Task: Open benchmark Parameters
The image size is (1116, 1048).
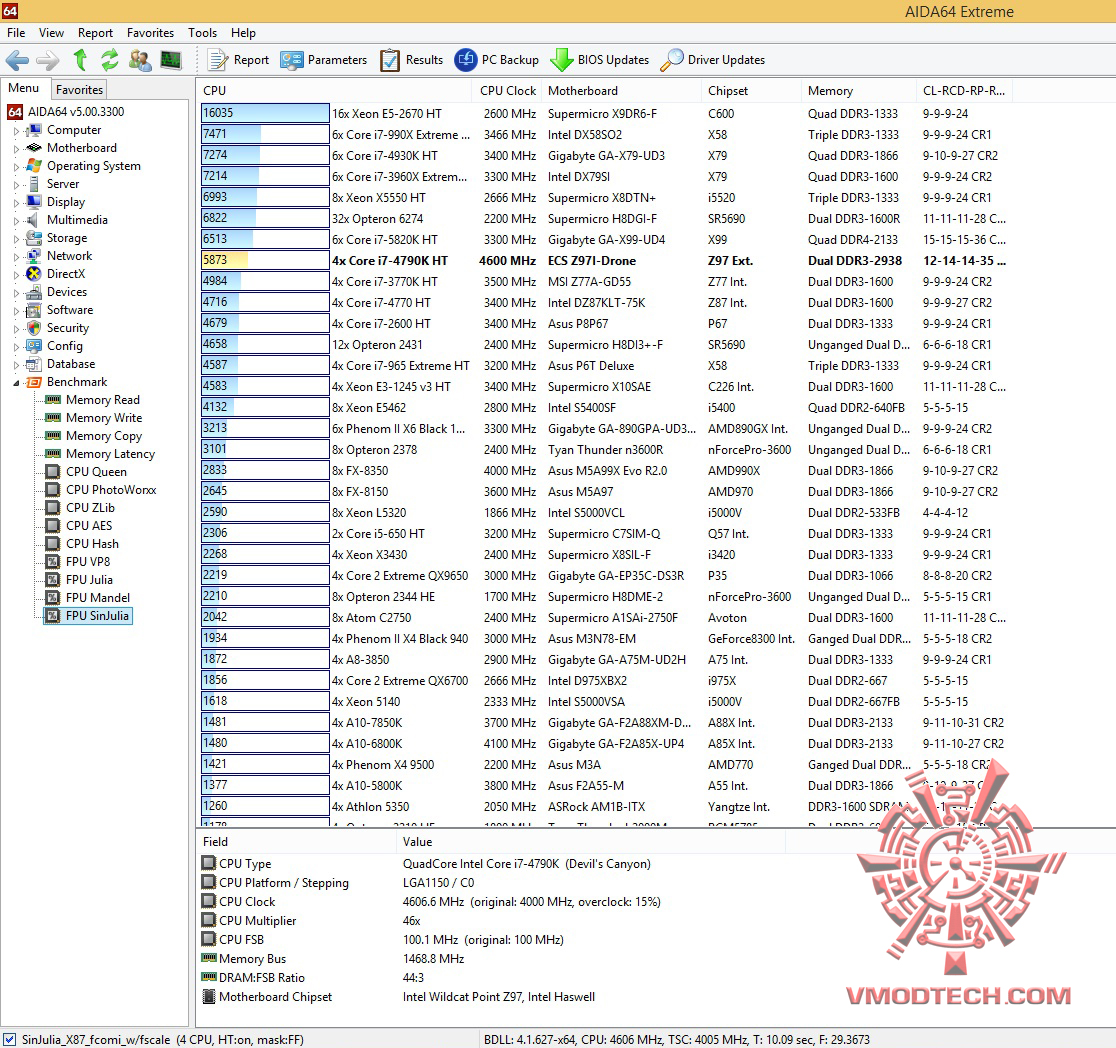Action: click(x=324, y=61)
